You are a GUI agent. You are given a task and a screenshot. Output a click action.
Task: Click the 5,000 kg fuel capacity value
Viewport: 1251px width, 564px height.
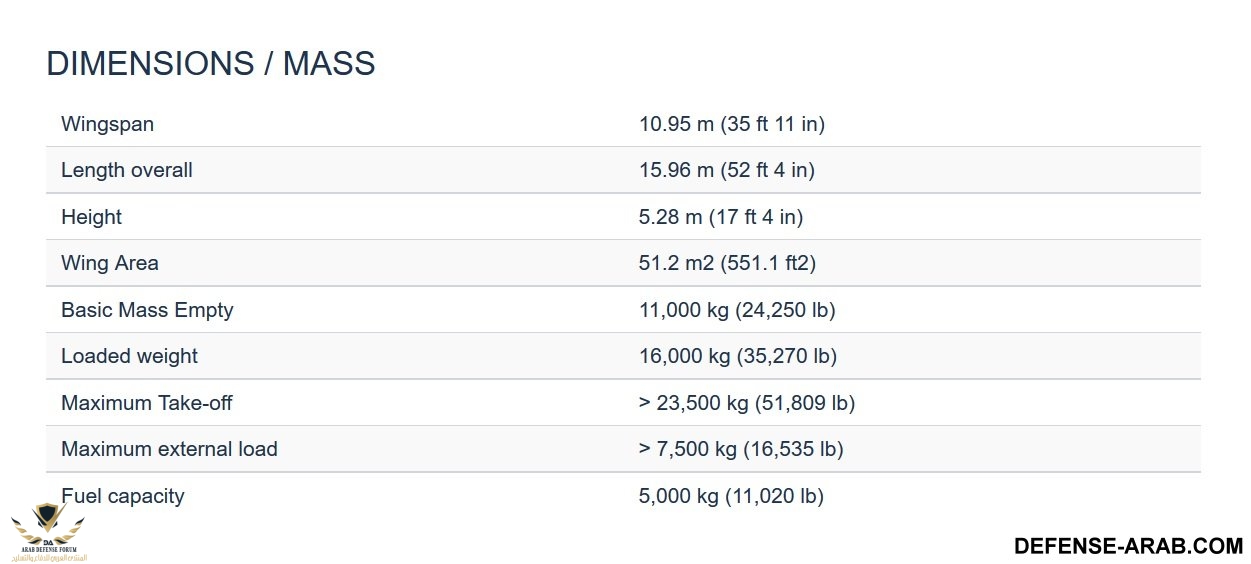click(731, 496)
